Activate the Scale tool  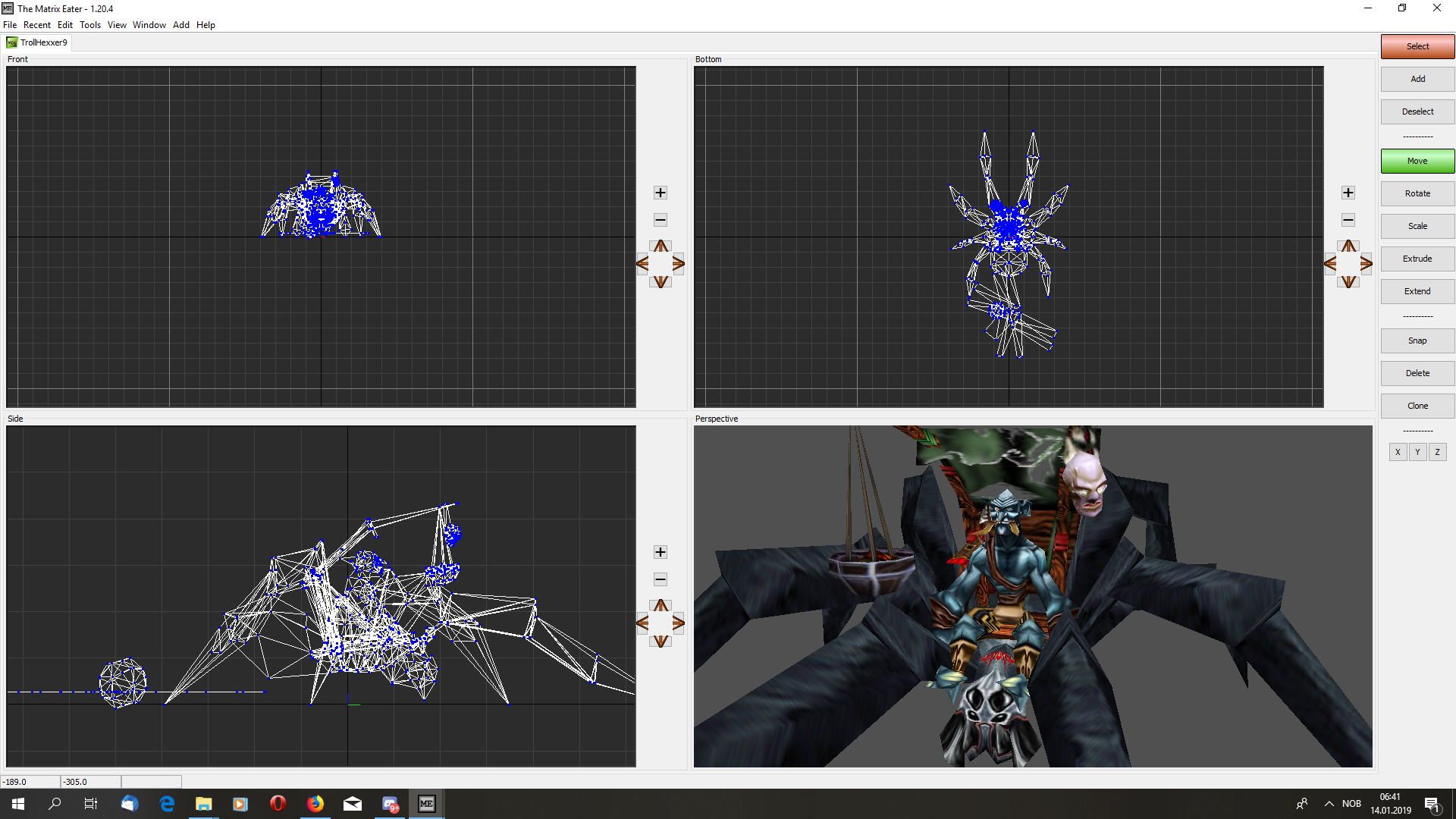pos(1417,226)
